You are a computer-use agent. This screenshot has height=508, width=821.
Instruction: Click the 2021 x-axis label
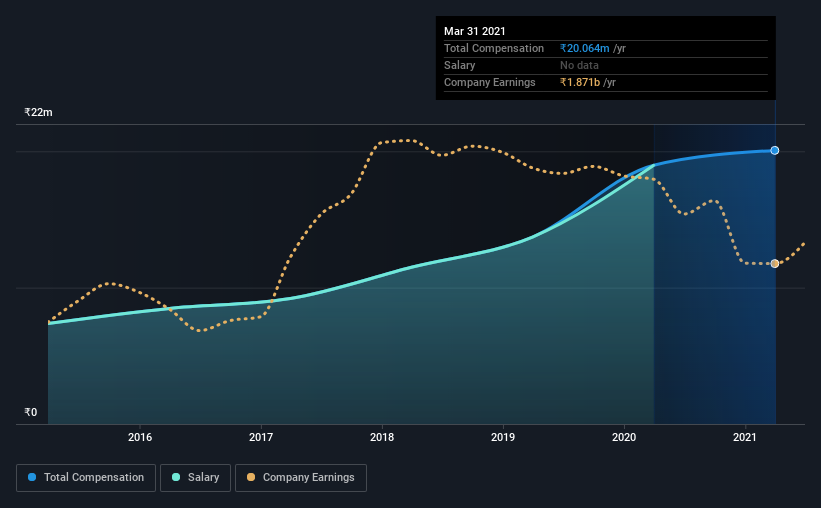click(x=745, y=437)
